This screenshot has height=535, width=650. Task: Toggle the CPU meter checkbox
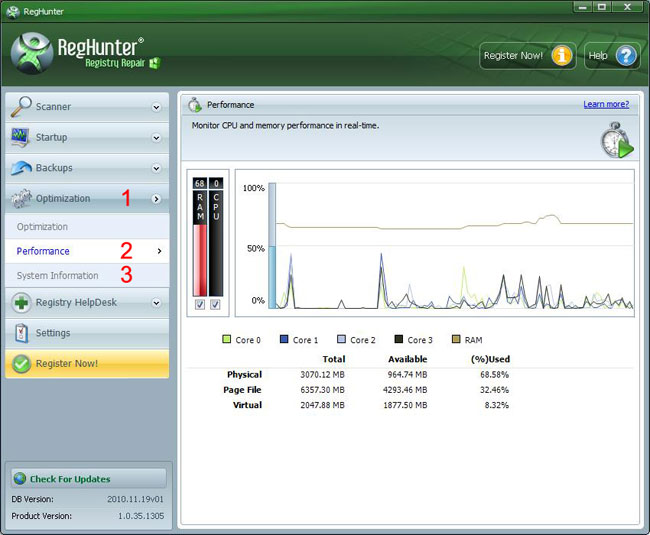[x=216, y=304]
